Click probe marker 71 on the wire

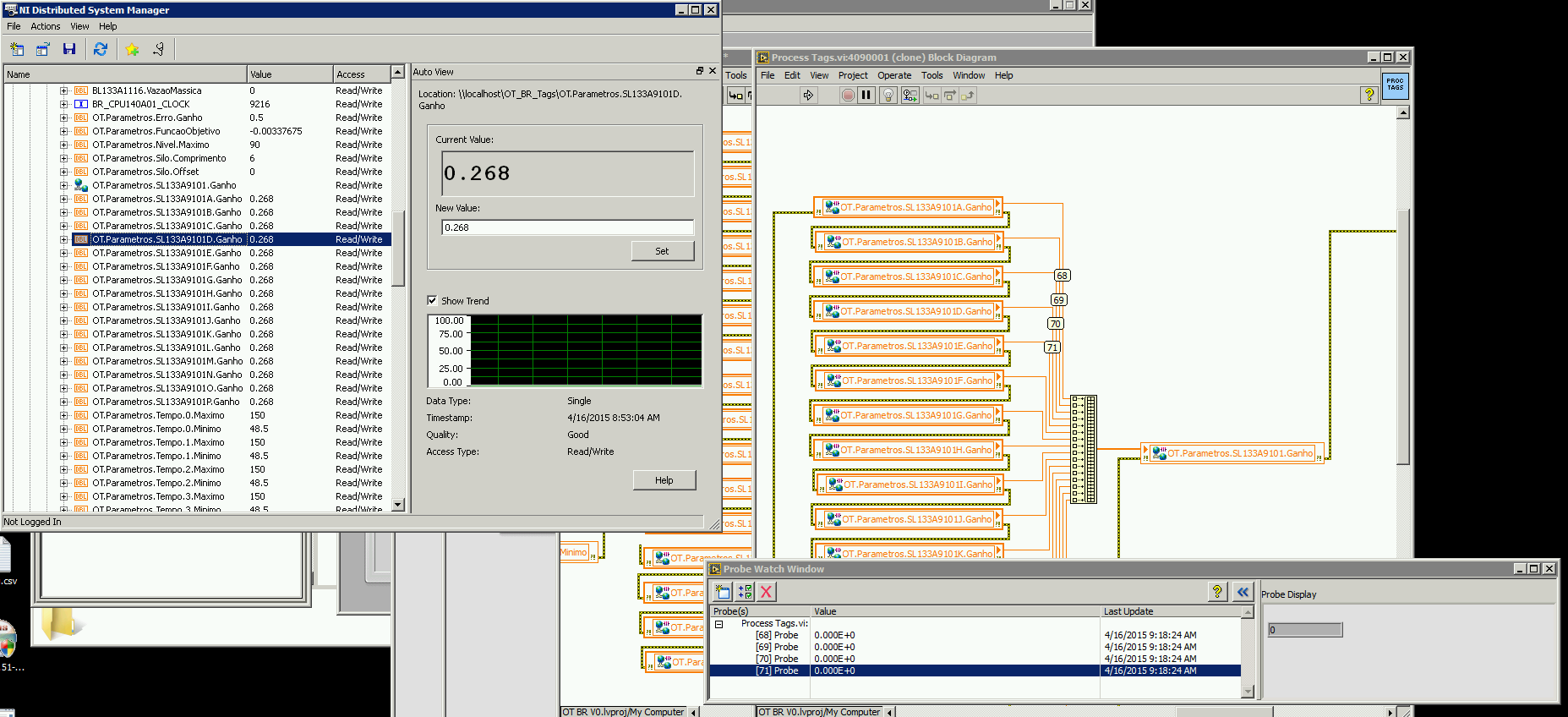tap(1052, 348)
